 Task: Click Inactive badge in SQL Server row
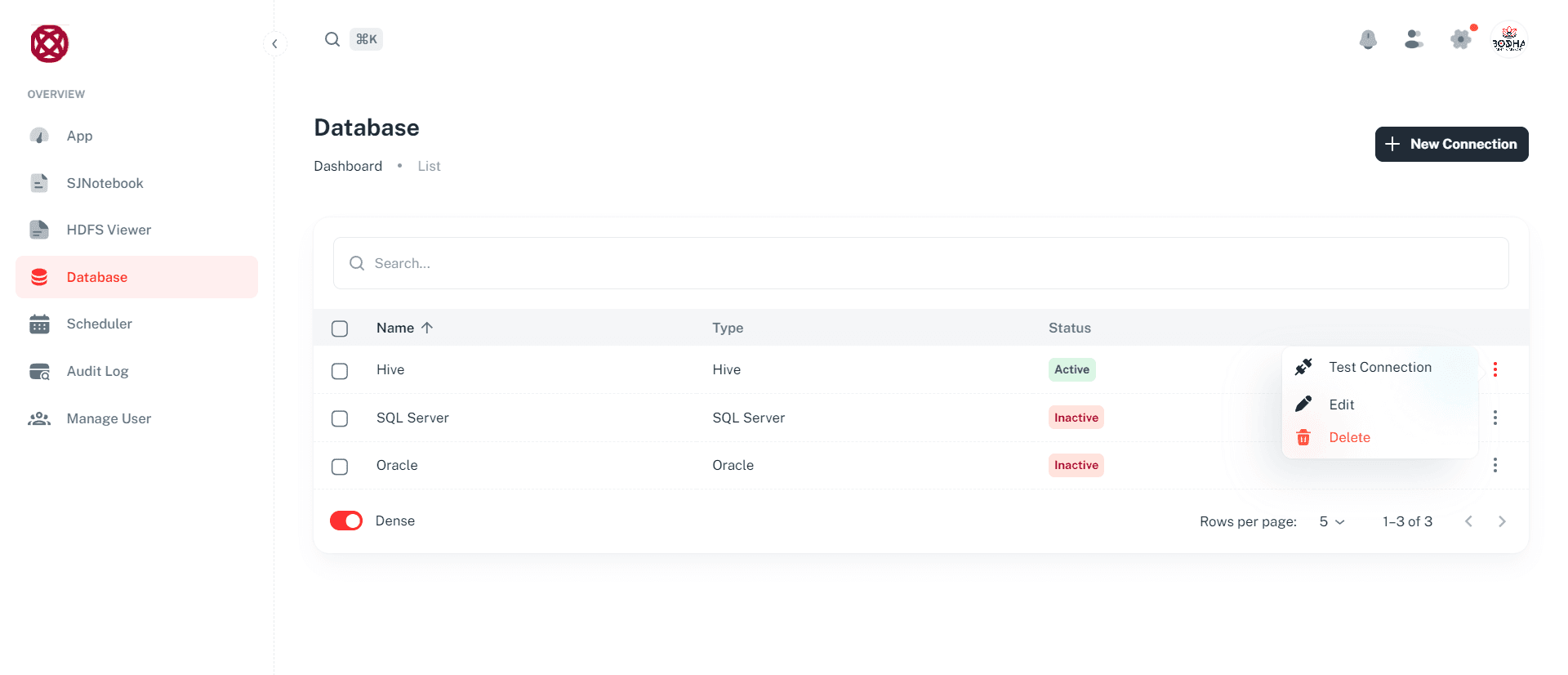(1076, 418)
